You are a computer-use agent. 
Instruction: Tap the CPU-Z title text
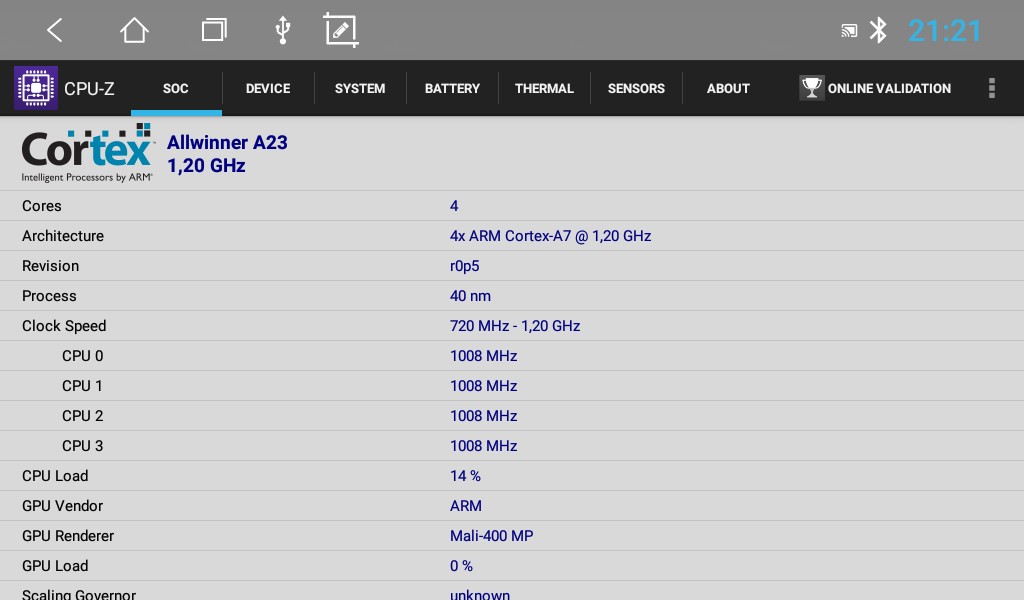(x=89, y=88)
